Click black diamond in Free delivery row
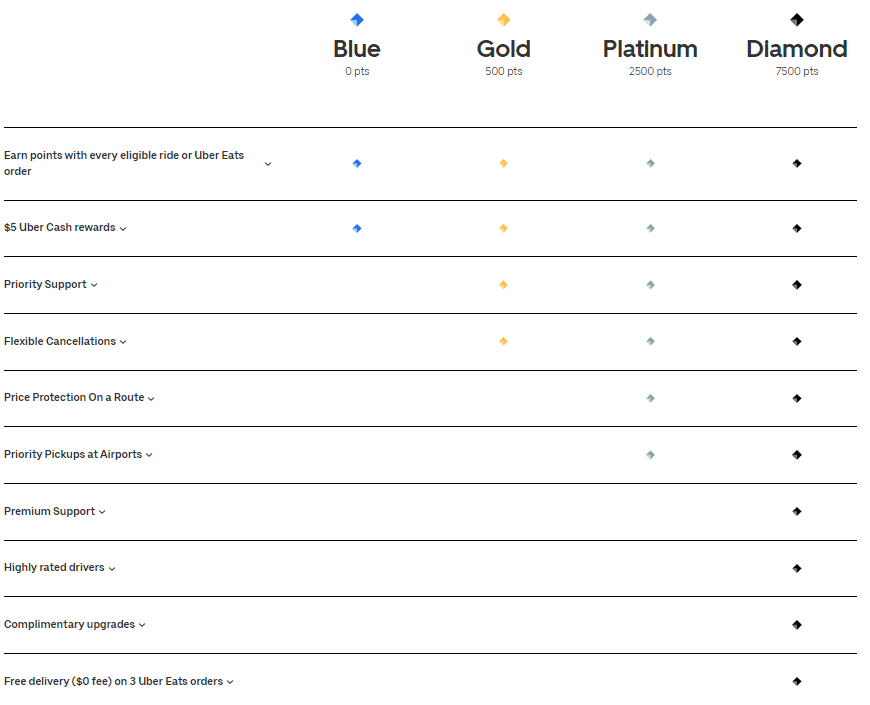Viewport: 870px width, 705px height. coord(797,681)
